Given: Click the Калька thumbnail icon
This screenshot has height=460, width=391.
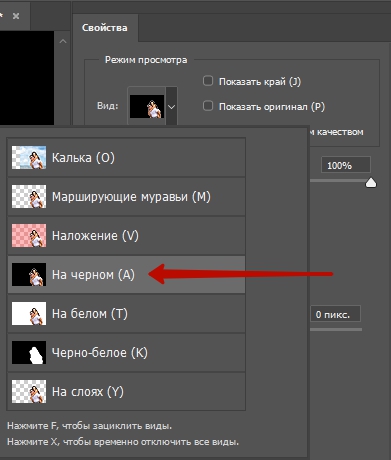Looking at the screenshot, I should 29,157.
